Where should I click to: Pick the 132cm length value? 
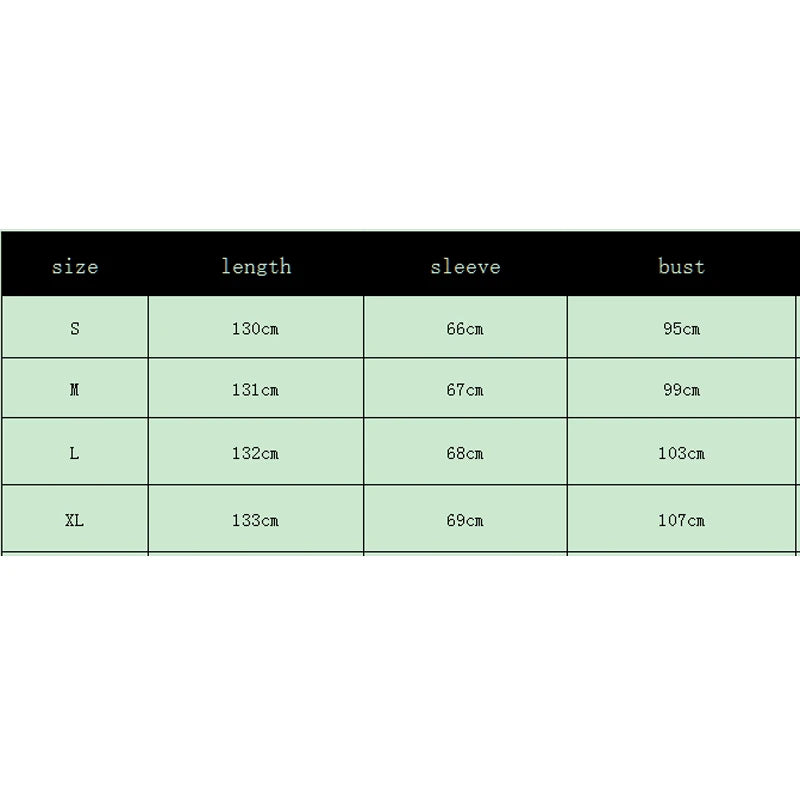coord(255,453)
